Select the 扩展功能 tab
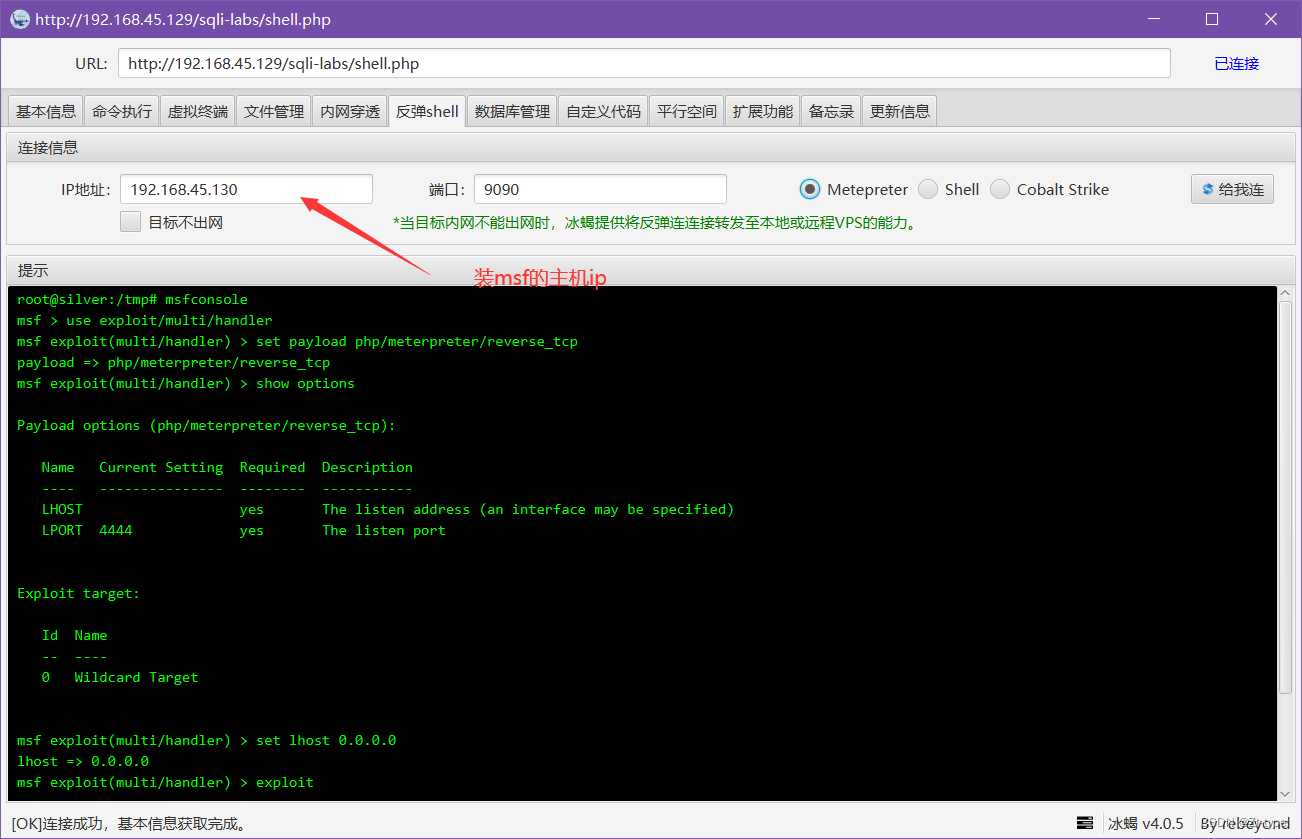The image size is (1302, 839). pyautogui.click(x=763, y=111)
